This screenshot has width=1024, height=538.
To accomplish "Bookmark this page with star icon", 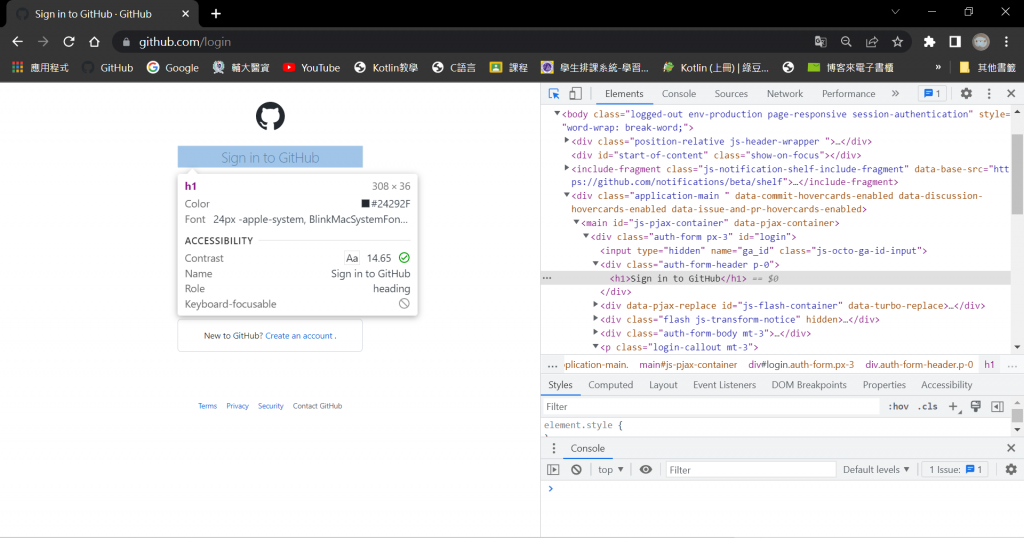I will [897, 42].
